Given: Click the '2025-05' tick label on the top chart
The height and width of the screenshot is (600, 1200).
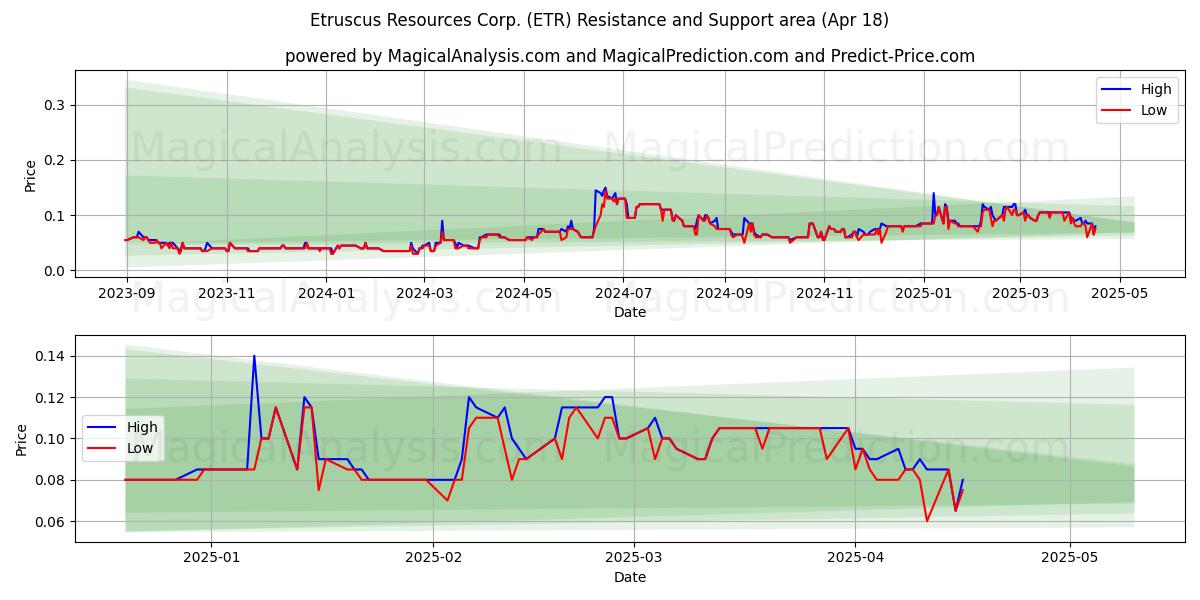Looking at the screenshot, I should tap(1121, 293).
